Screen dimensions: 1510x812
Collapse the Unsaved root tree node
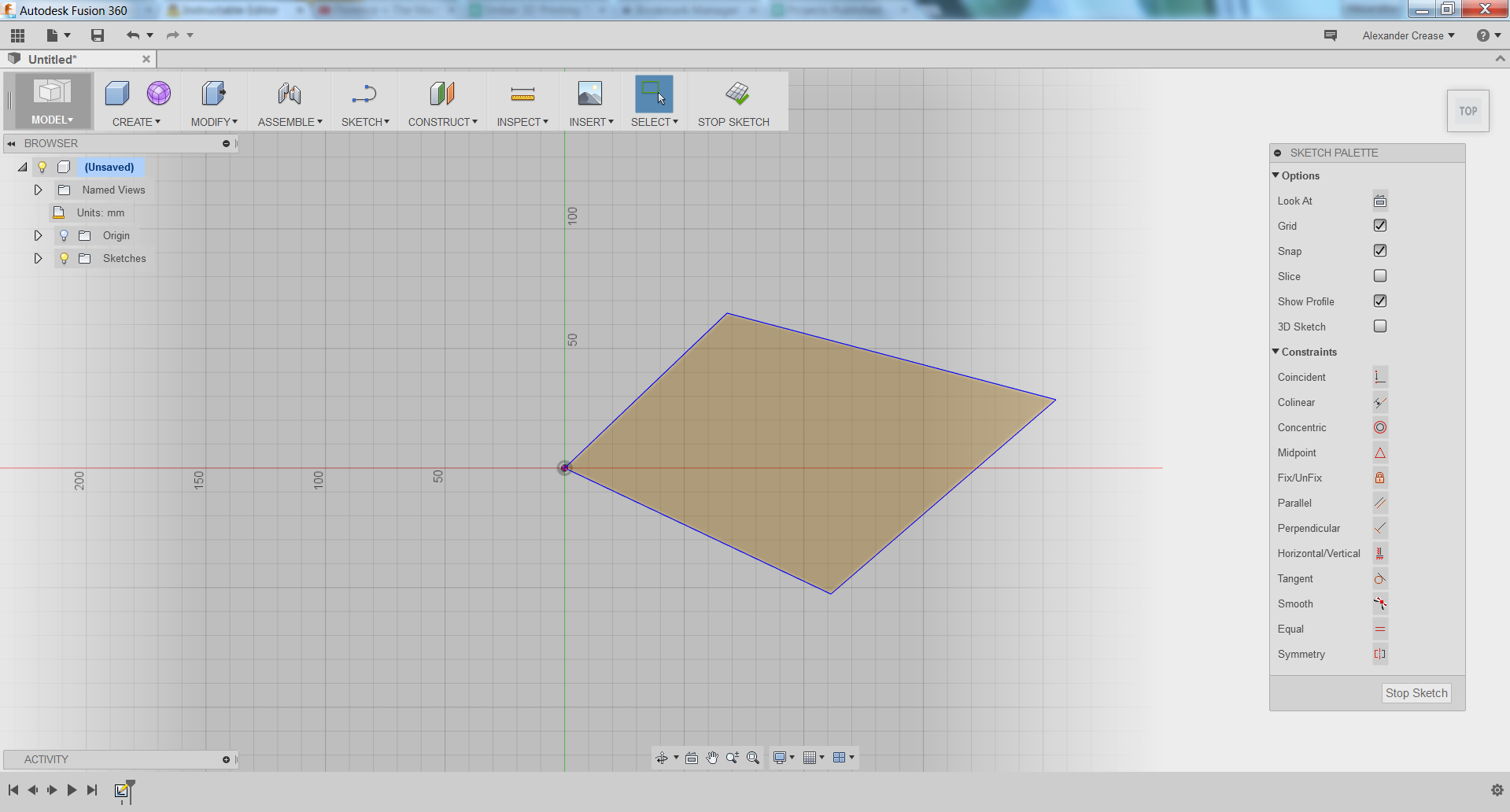tap(23, 167)
